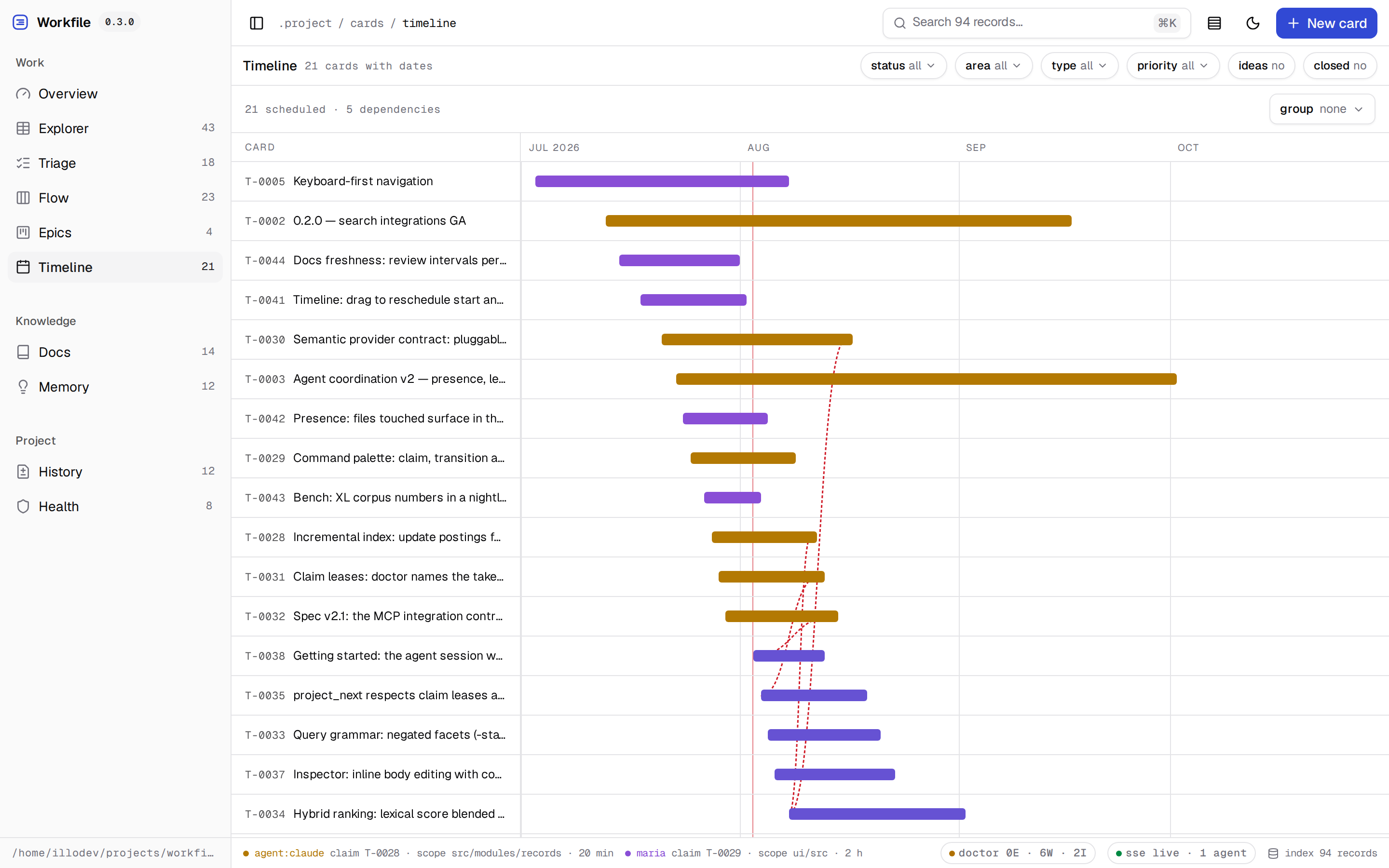The width and height of the screenshot is (1389, 868).
Task: Open card T-0037 Inspector inline body editing
Action: coord(376,774)
